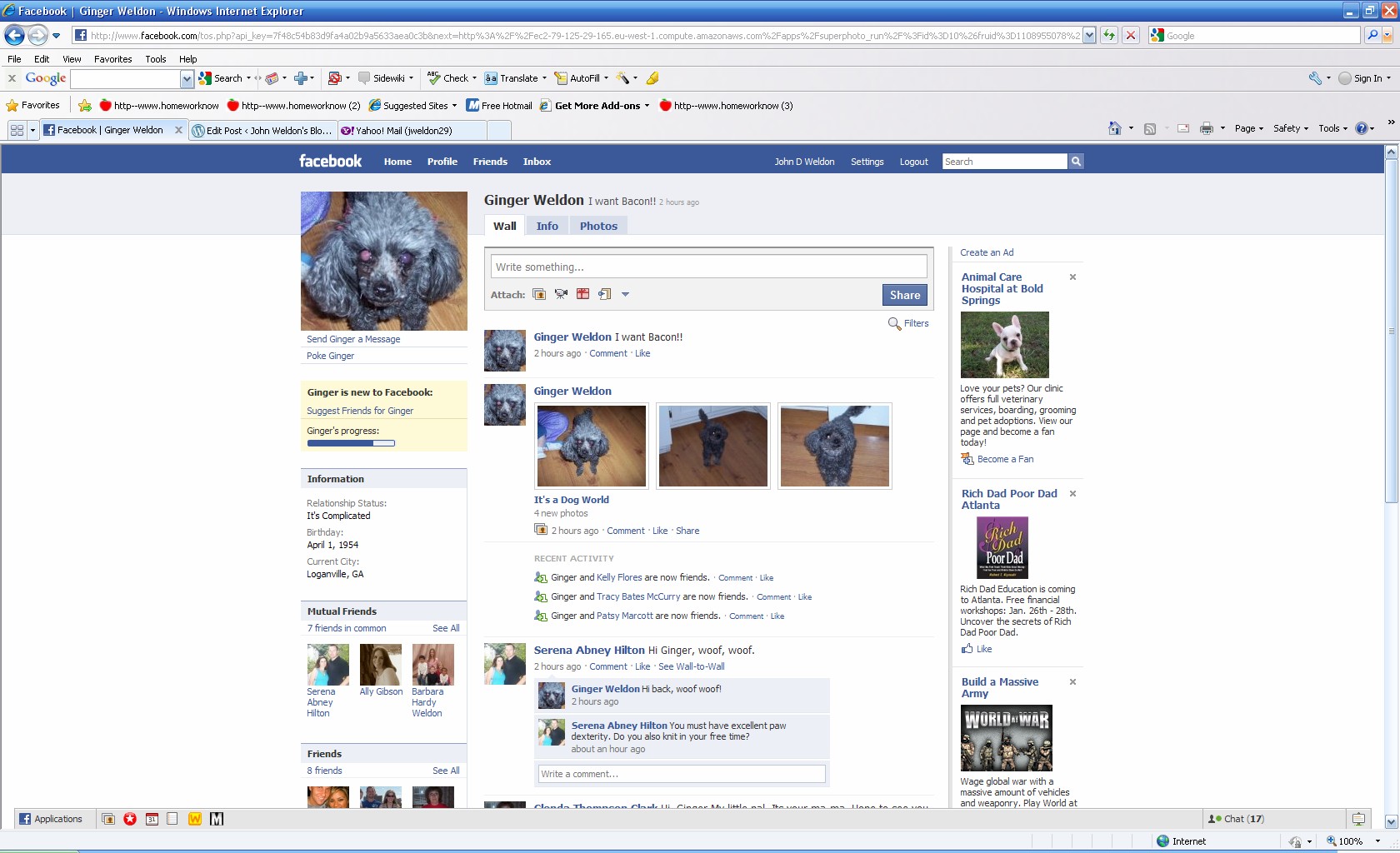
Task: Close the Rich Dad Poor Dad ad
Action: (x=1072, y=494)
